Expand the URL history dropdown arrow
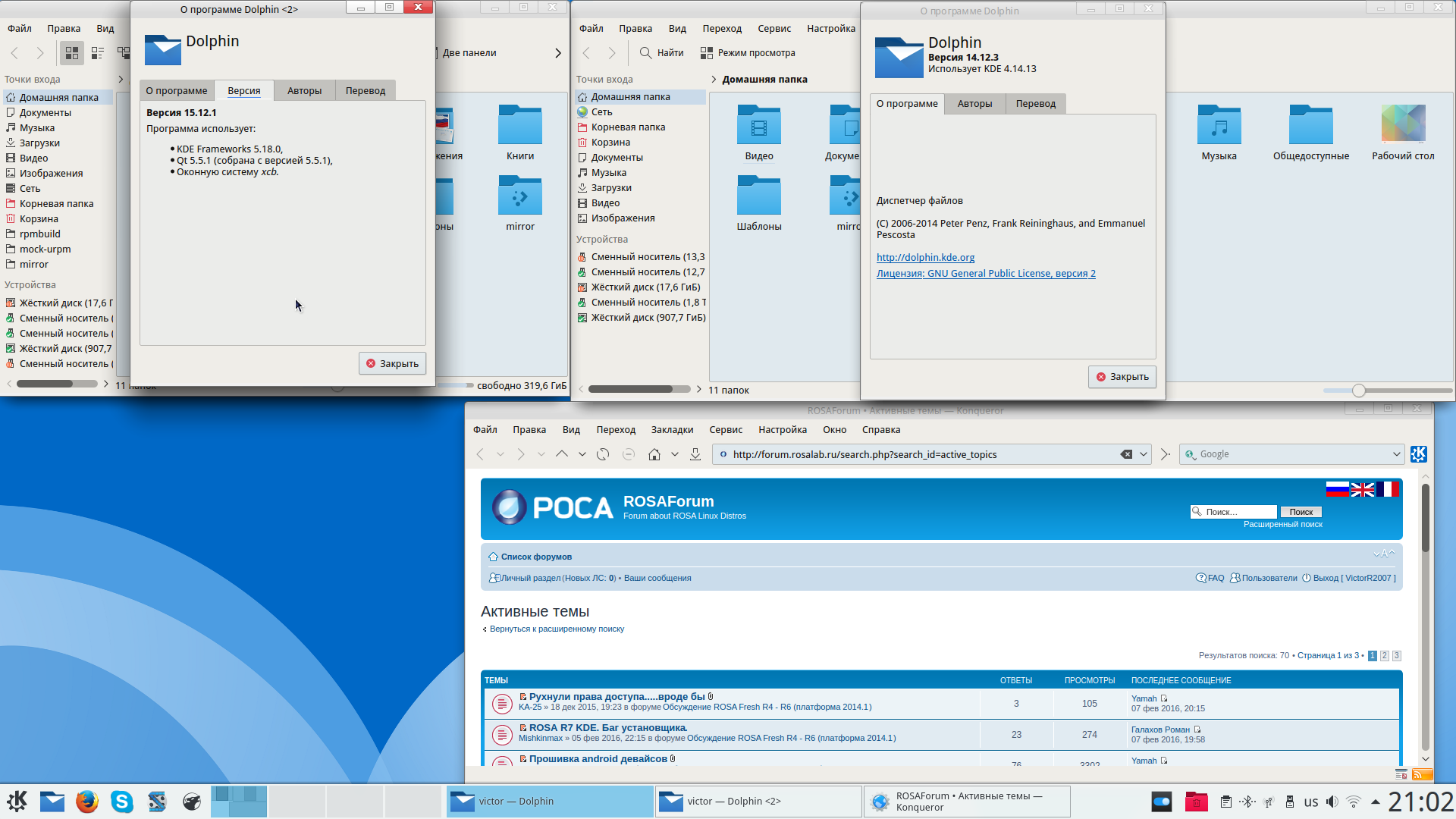The height and width of the screenshot is (819, 1456). pyautogui.click(x=1144, y=454)
